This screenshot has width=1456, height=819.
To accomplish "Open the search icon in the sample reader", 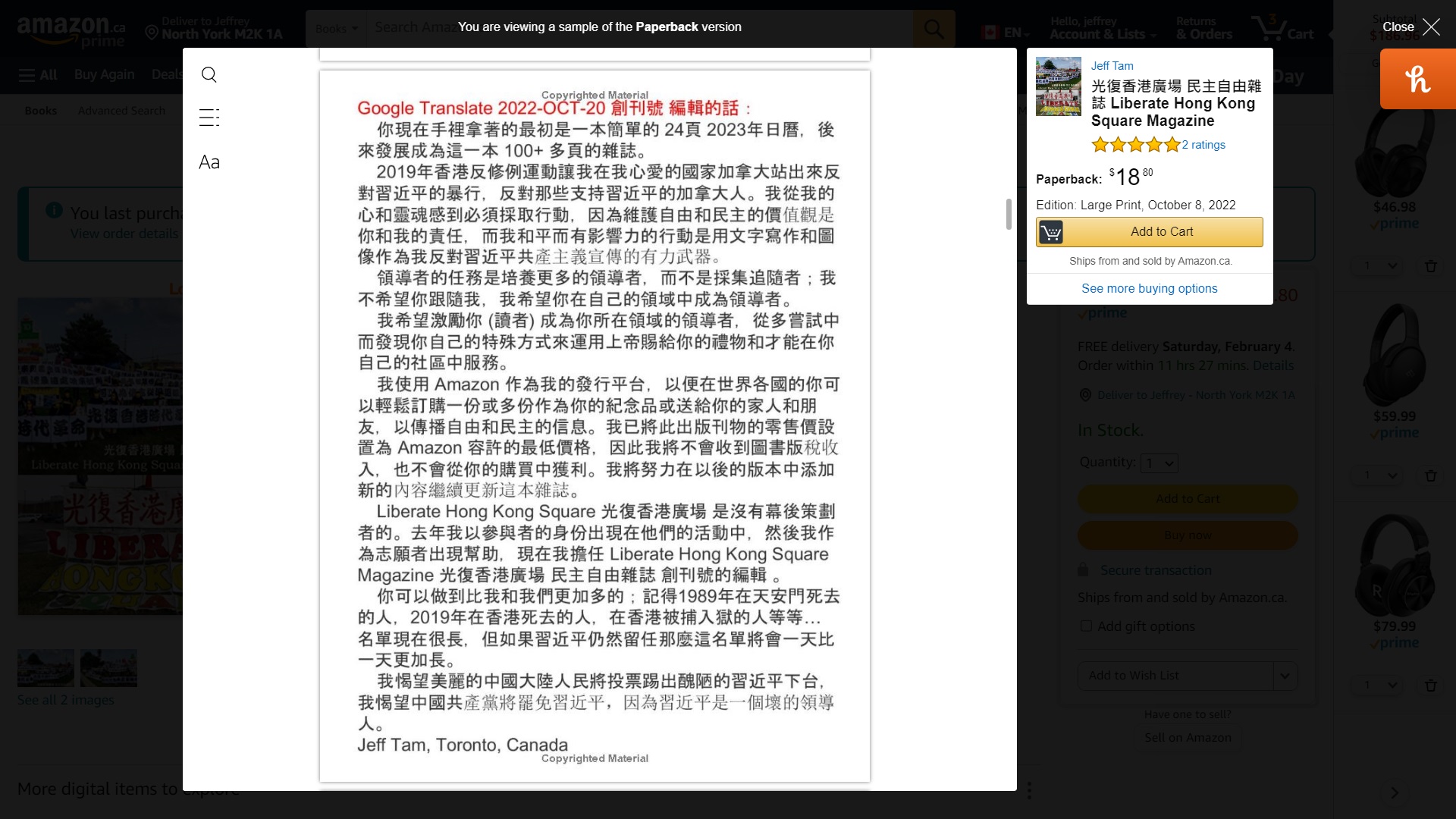I will [209, 74].
